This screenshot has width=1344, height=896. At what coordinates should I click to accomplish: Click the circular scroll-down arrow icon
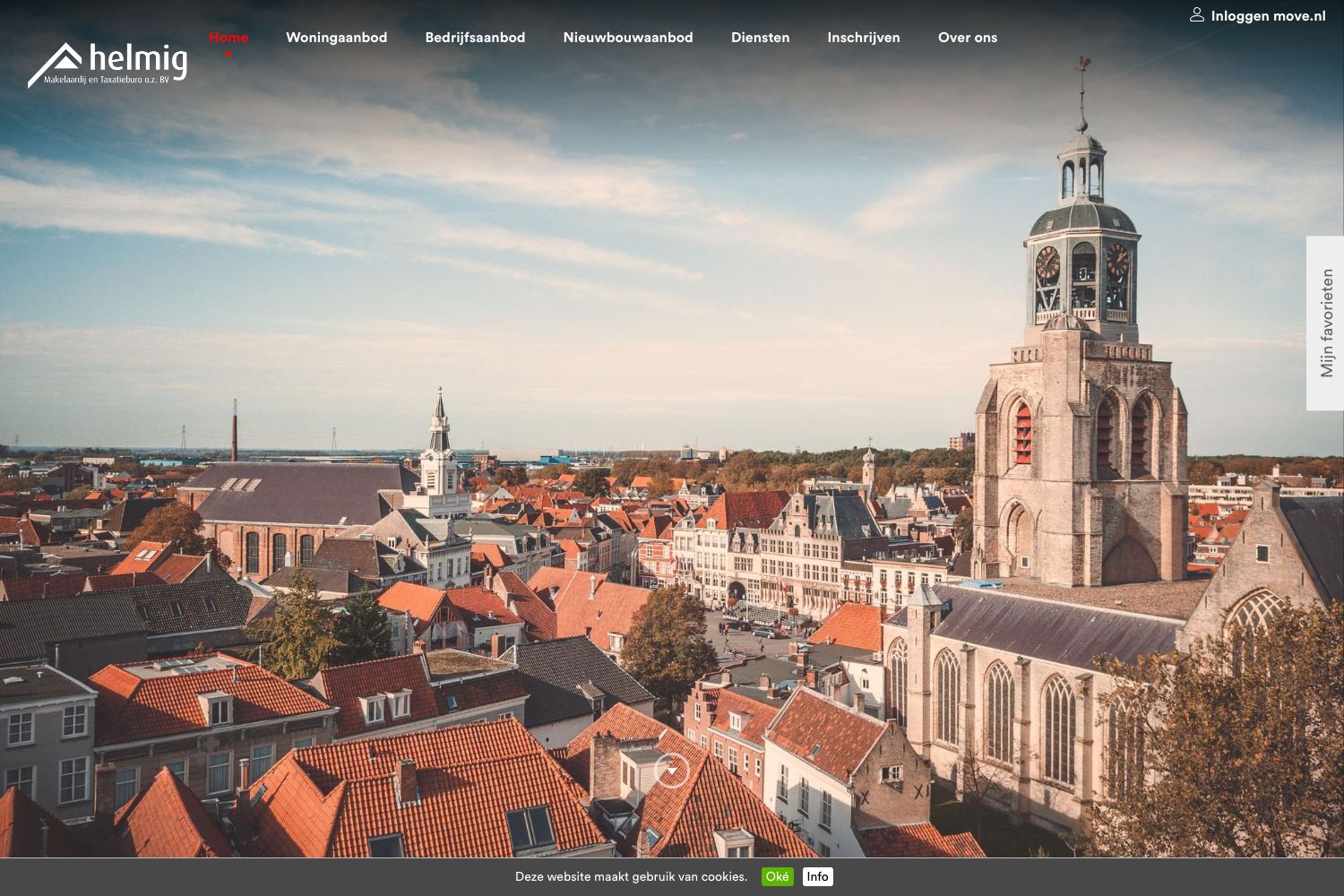672,771
